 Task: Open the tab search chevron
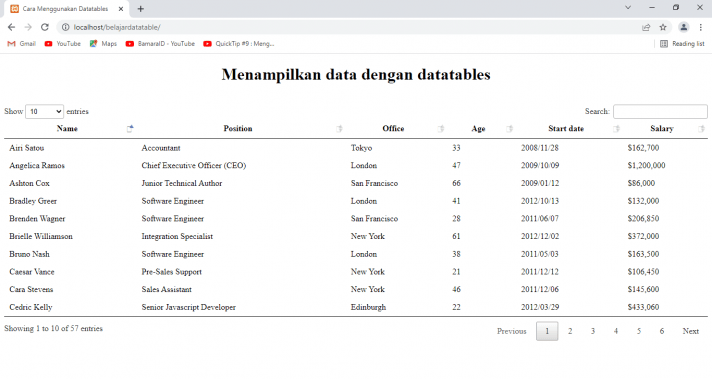[x=628, y=8]
